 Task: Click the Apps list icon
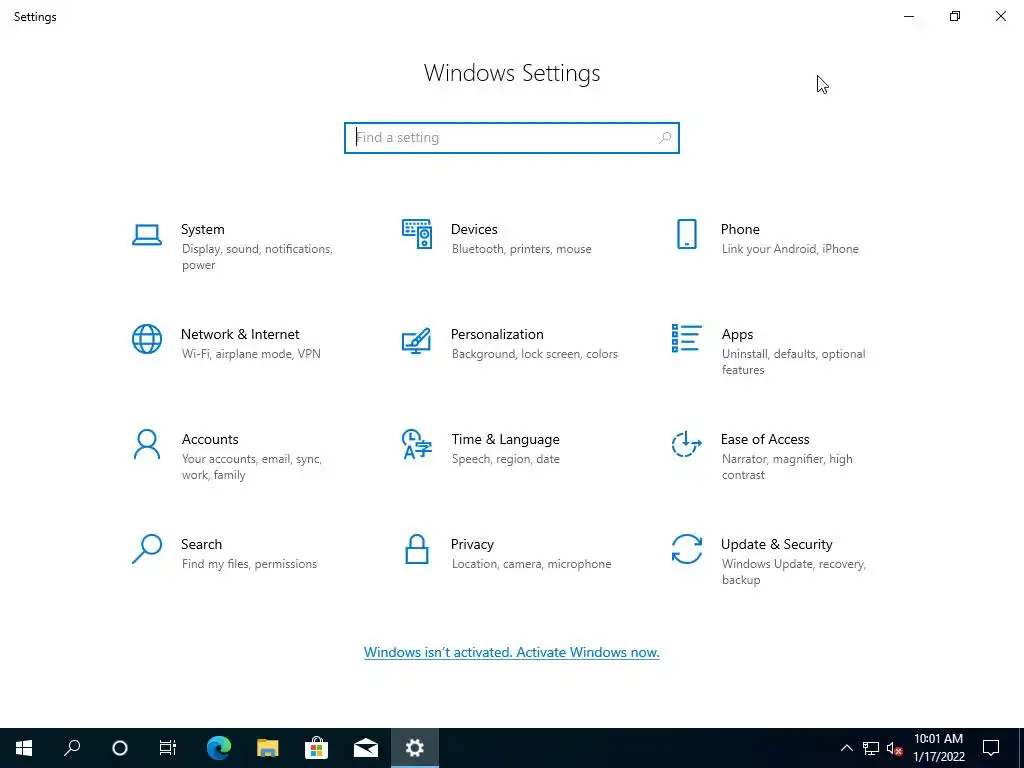click(686, 338)
